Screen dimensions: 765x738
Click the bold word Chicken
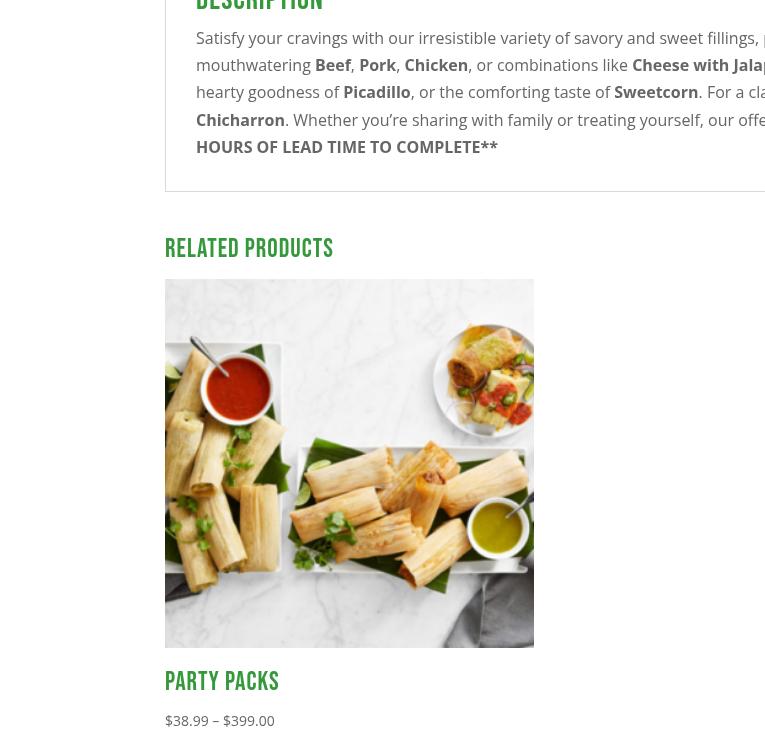click(x=436, y=65)
